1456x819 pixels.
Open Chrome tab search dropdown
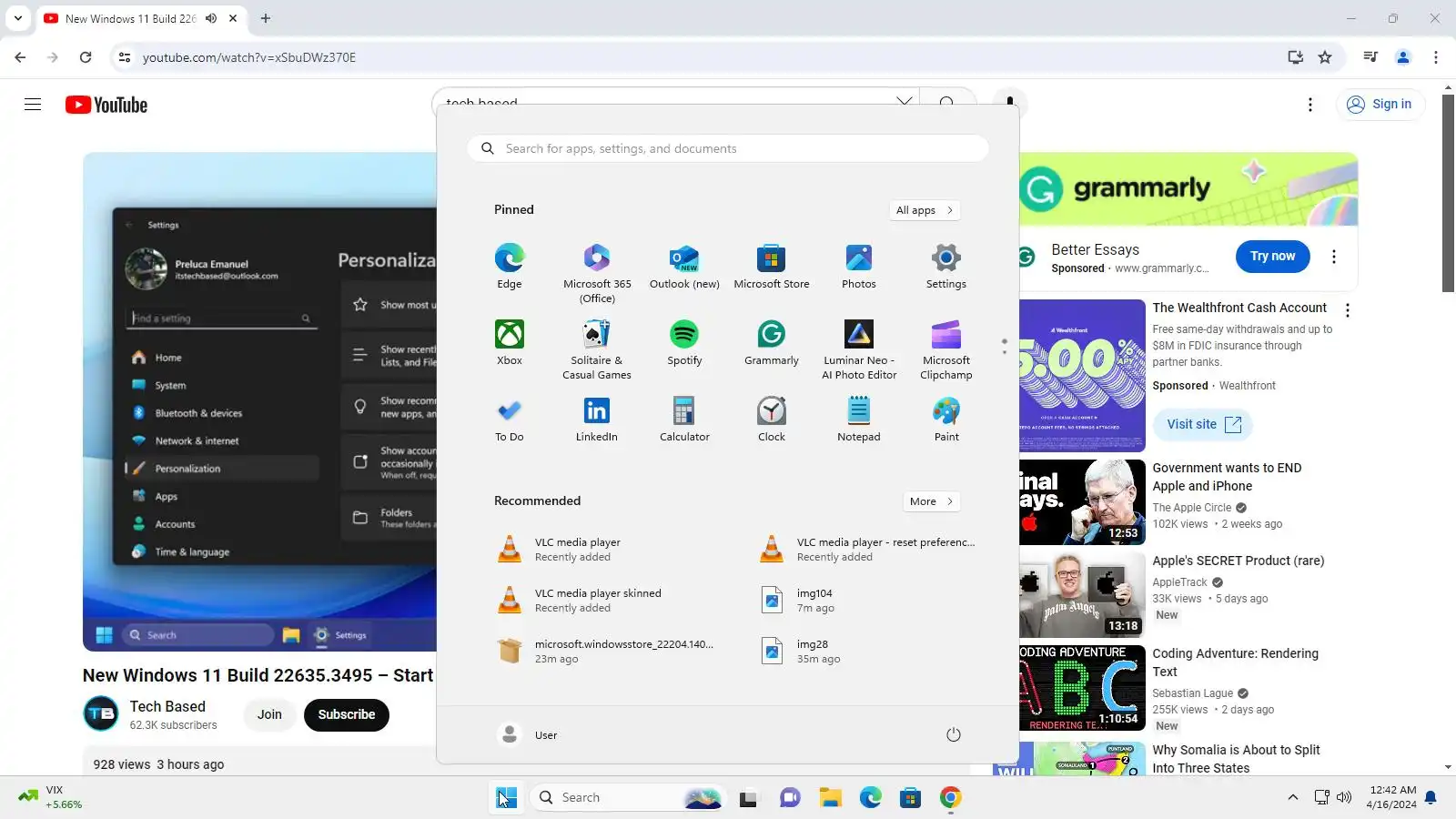18,18
